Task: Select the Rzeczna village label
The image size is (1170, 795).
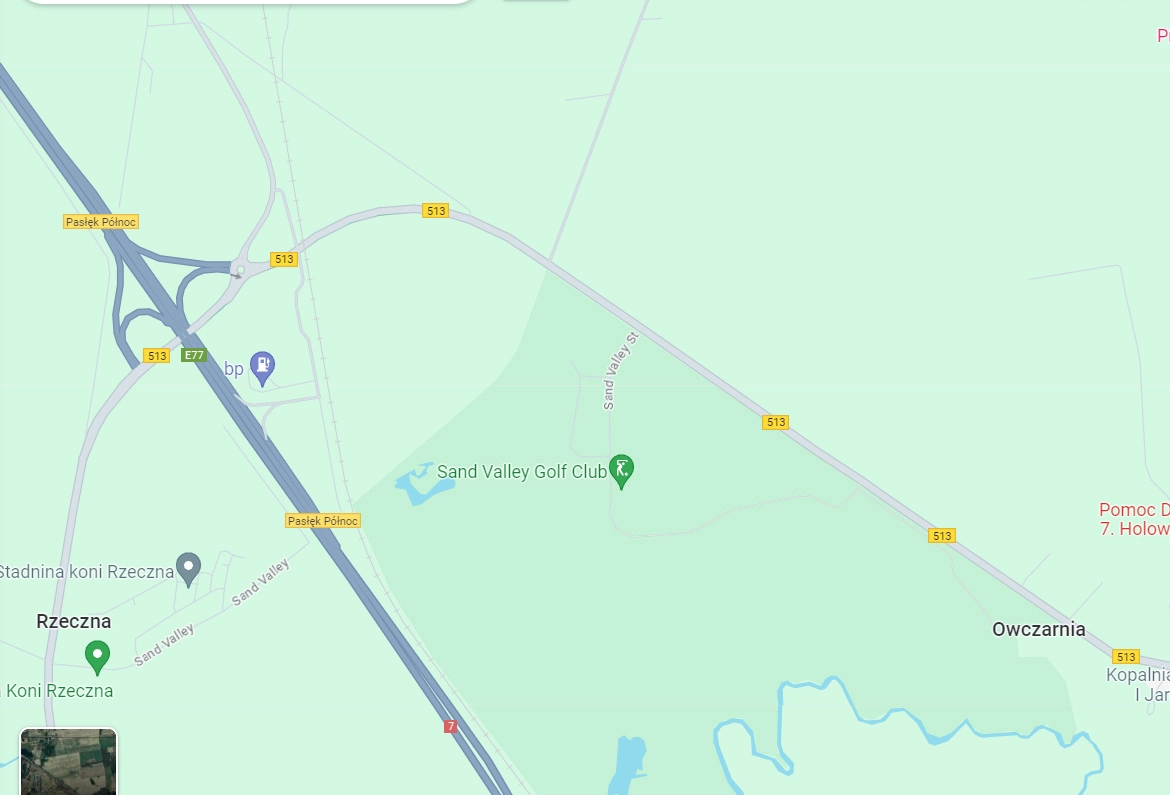Action: [74, 621]
